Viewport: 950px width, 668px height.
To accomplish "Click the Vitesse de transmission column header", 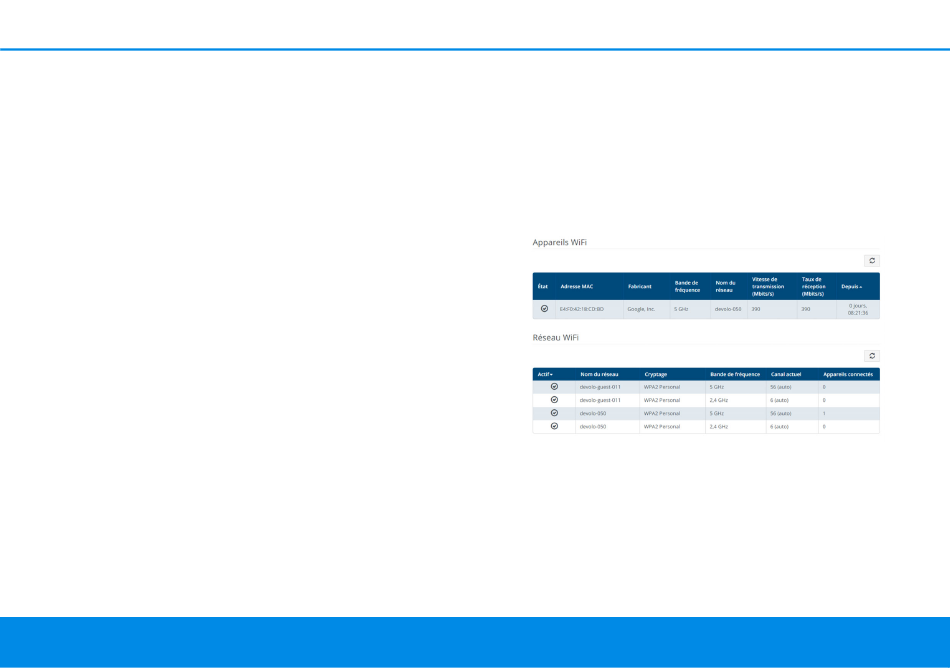I will coord(770,286).
